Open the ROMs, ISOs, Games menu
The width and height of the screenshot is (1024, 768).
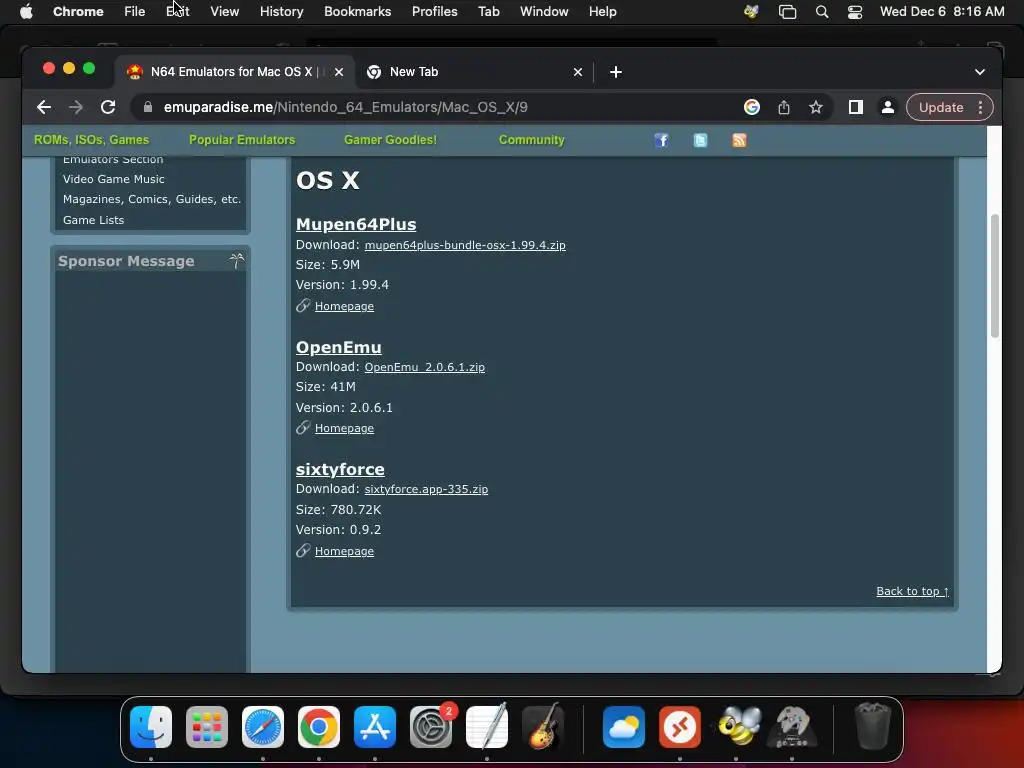click(x=91, y=140)
